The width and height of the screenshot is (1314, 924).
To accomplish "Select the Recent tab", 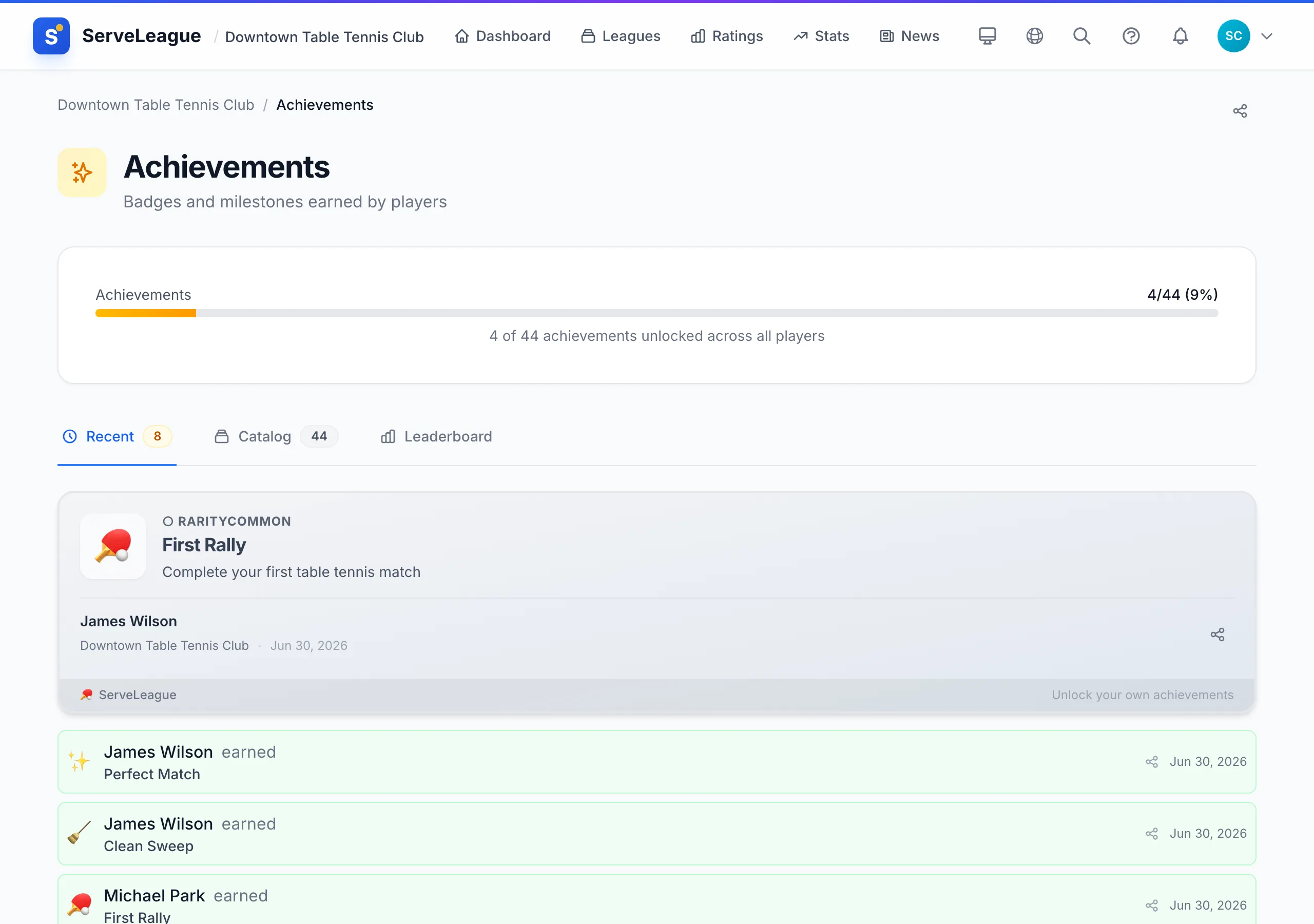I will pyautogui.click(x=117, y=436).
